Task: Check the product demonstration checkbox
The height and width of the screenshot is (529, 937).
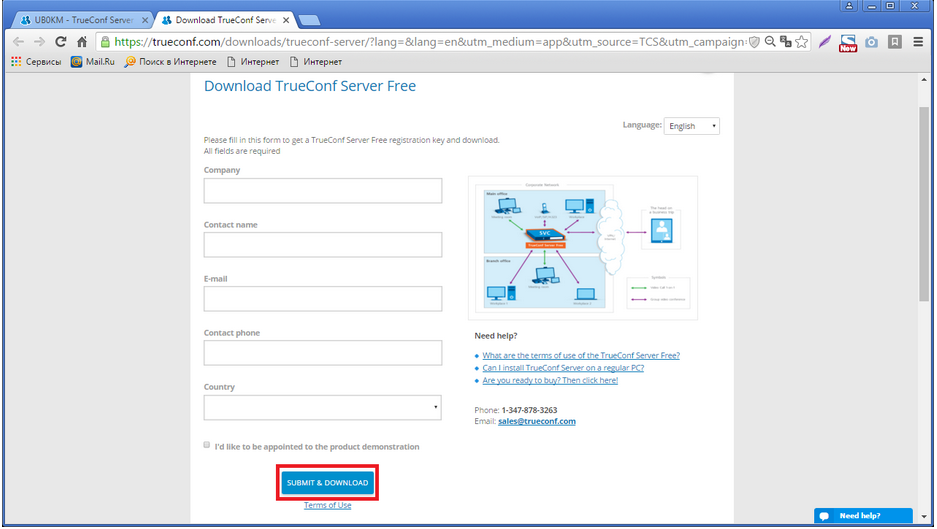Action: pos(207,445)
